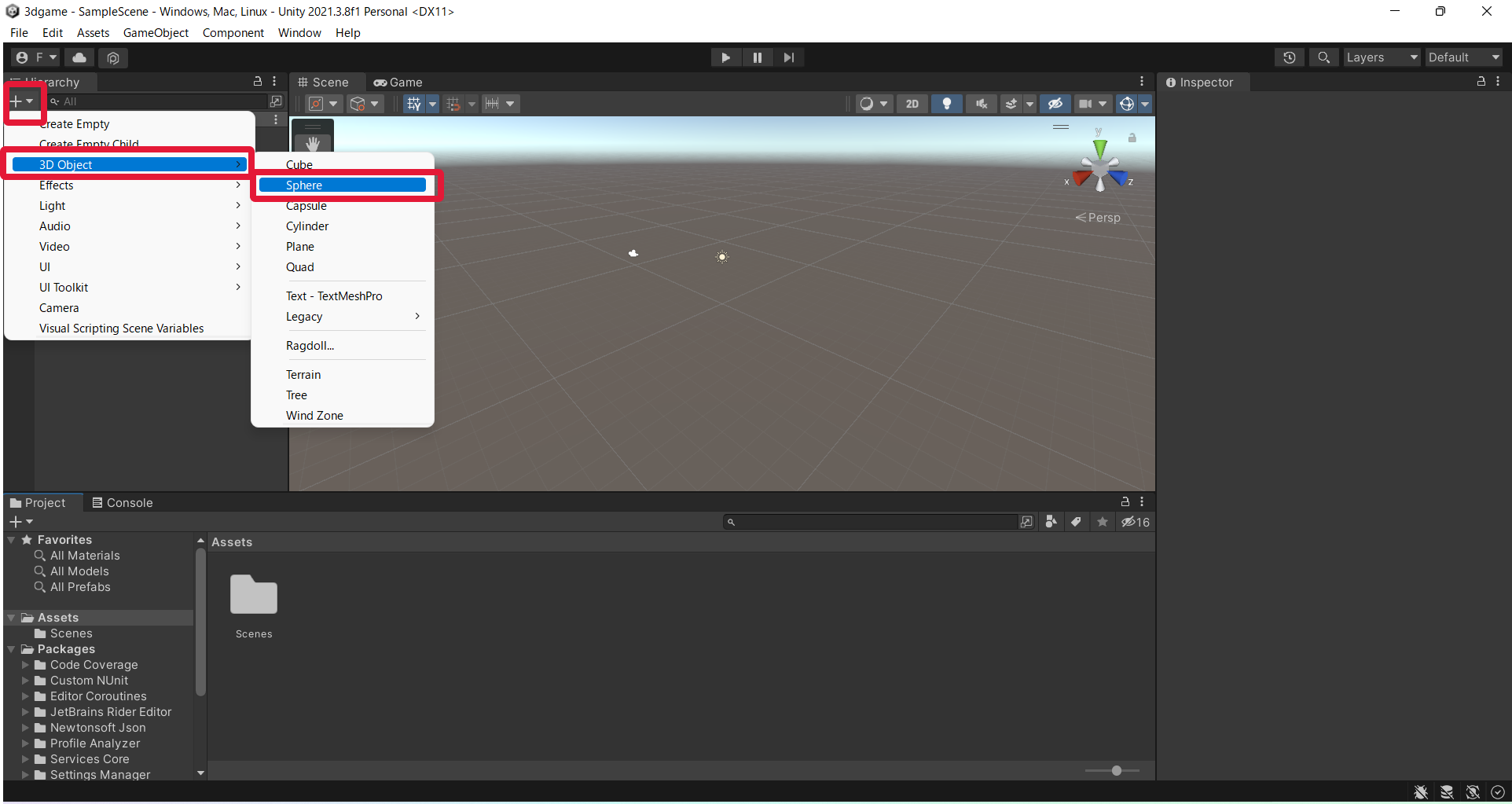The width and height of the screenshot is (1512, 804).
Task: Toggle the 2D view mode
Action: tap(912, 103)
